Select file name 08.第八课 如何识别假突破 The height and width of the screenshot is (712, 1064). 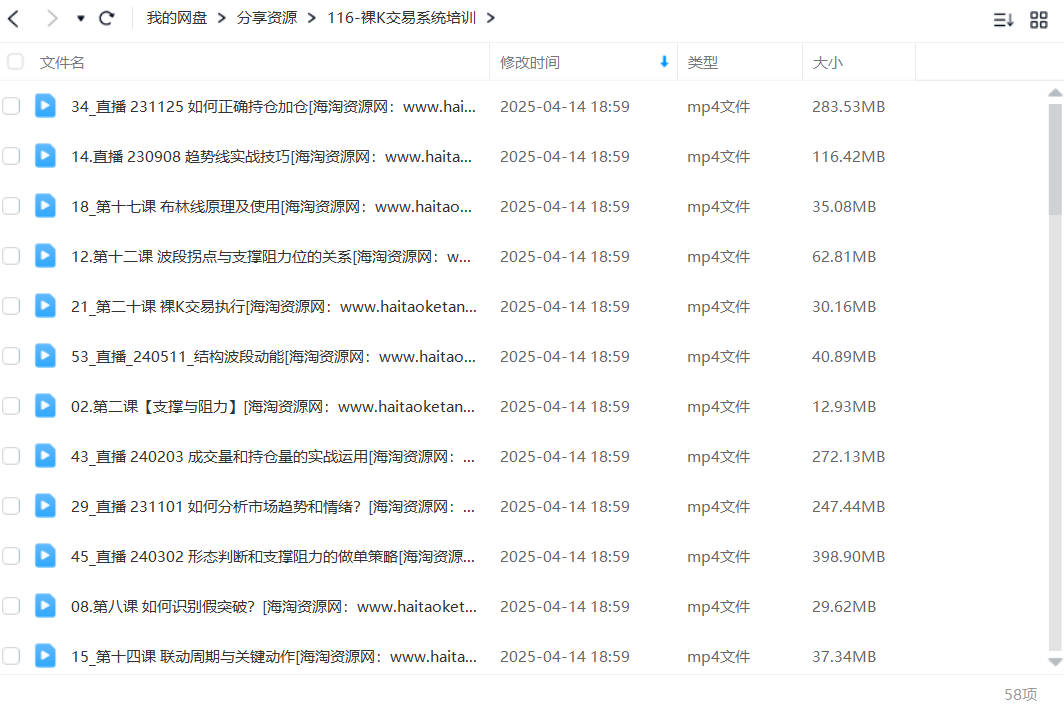(x=273, y=607)
